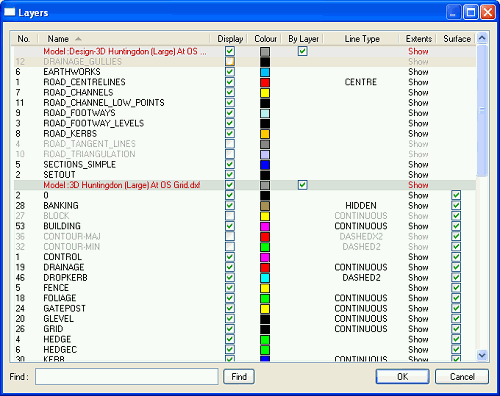
Task: Open the grey swatch for Design-3D Huntingdon model
Action: click(265, 52)
